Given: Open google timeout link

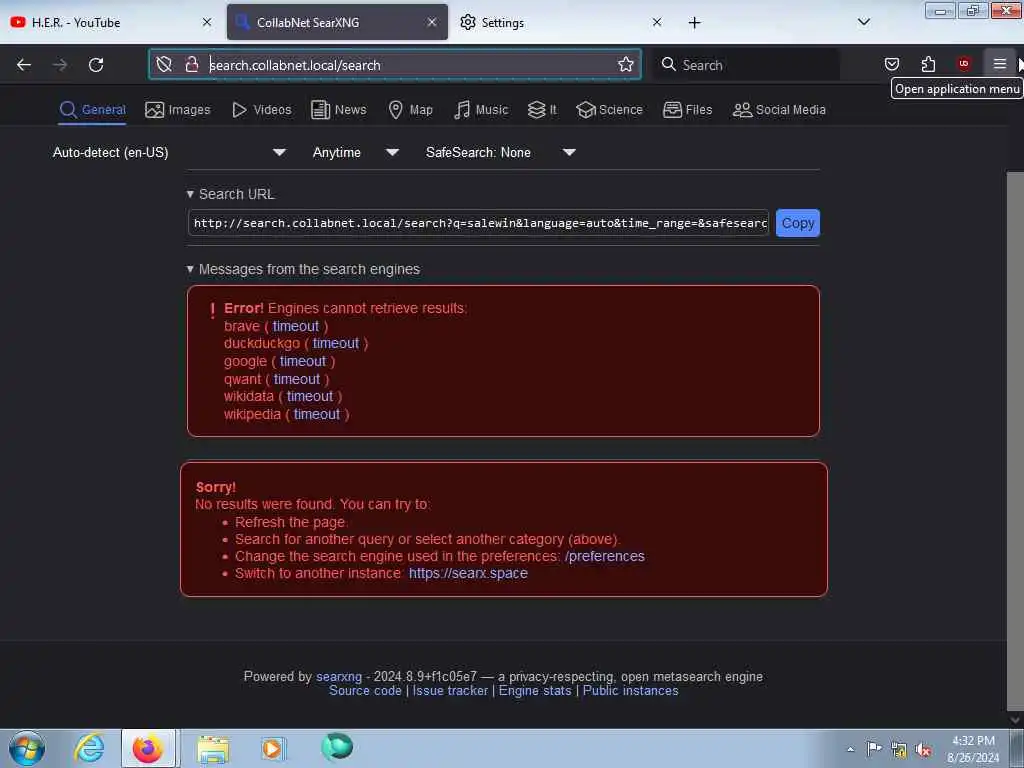Looking at the screenshot, I should coord(303,361).
